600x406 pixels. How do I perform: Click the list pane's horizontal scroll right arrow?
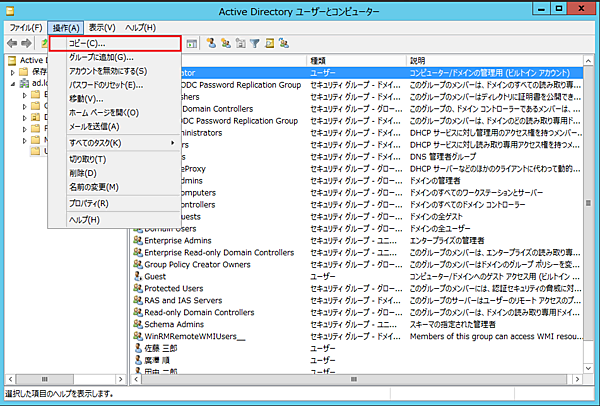[577, 379]
